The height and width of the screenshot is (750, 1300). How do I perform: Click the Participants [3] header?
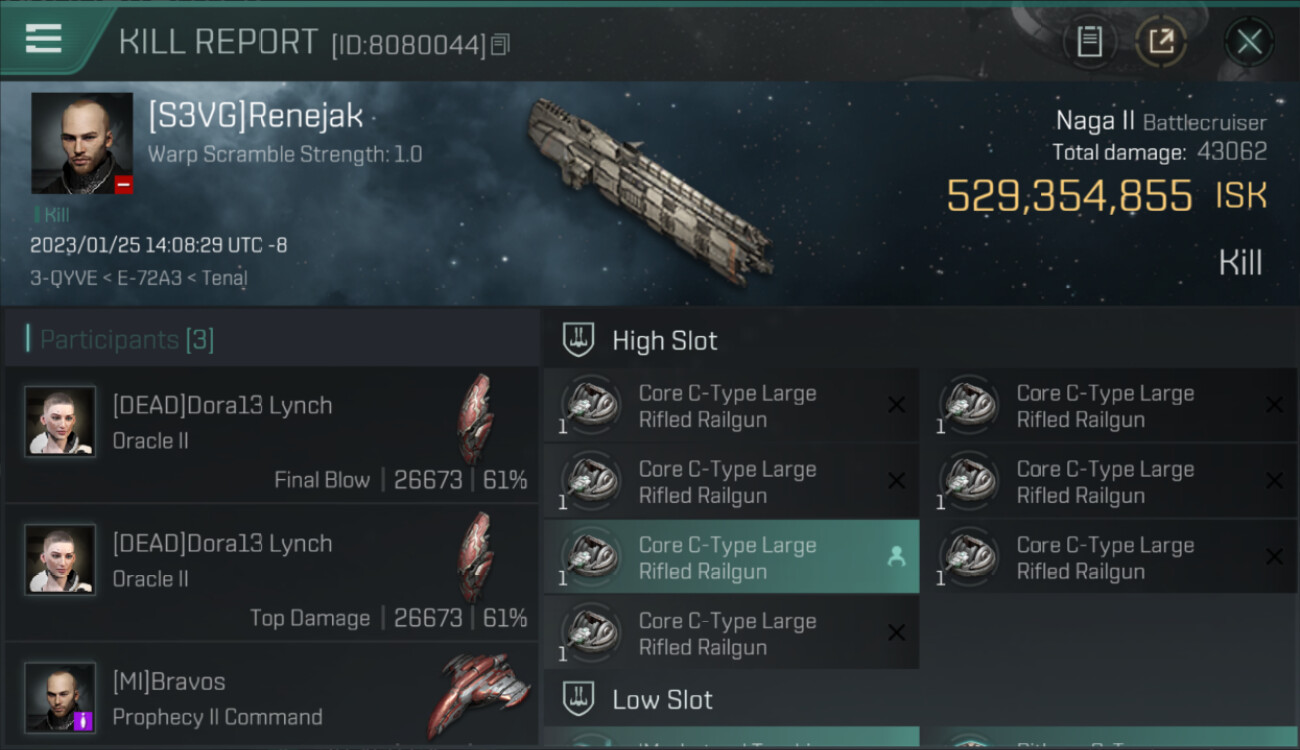pyautogui.click(x=127, y=340)
